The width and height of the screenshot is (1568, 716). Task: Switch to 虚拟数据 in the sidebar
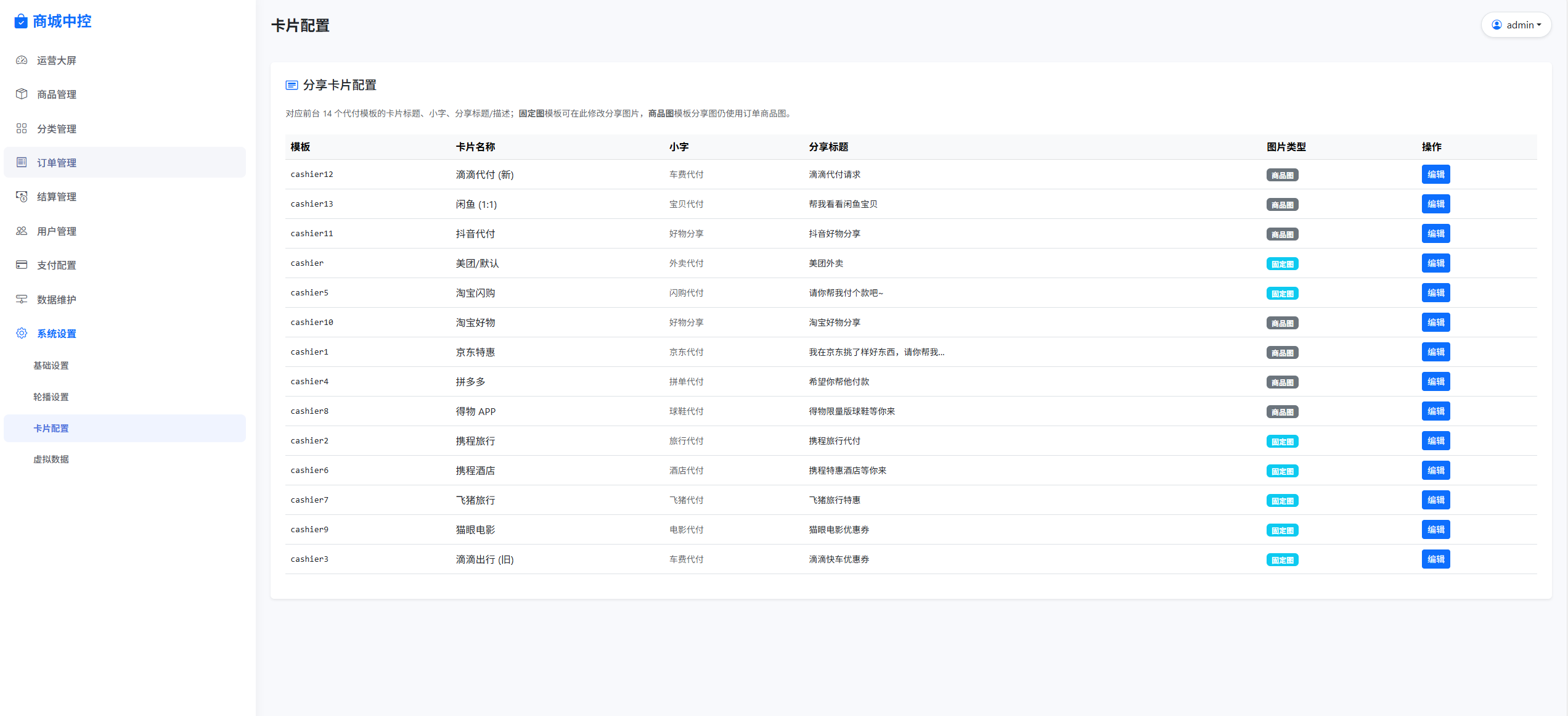coord(51,459)
